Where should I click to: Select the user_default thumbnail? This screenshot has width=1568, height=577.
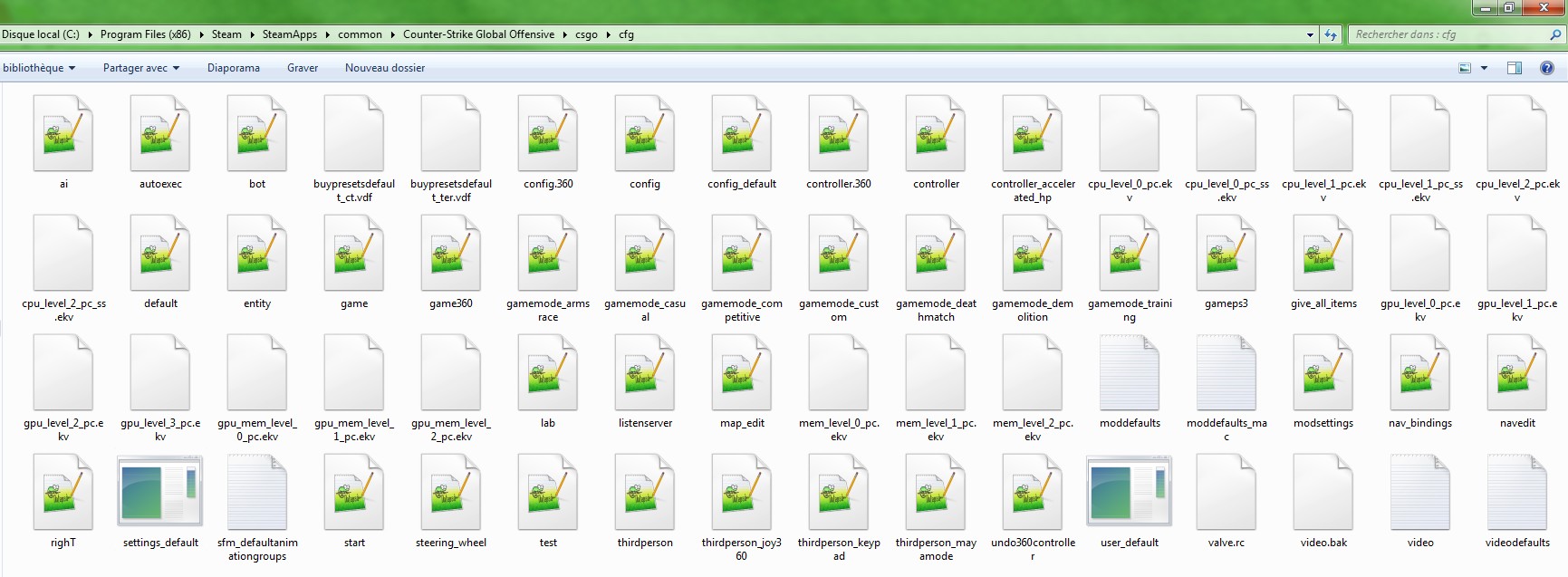(x=1130, y=492)
